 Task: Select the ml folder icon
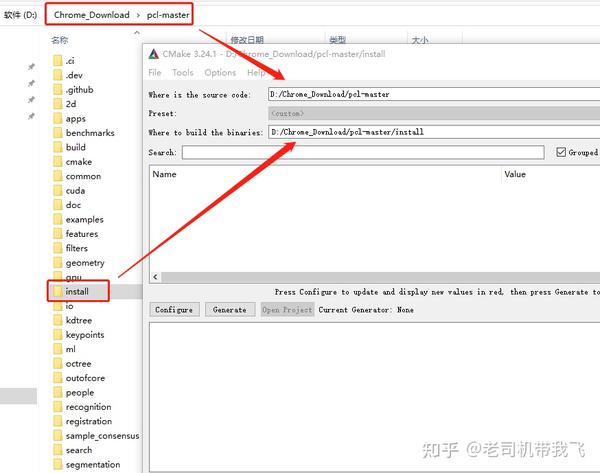tap(58, 349)
